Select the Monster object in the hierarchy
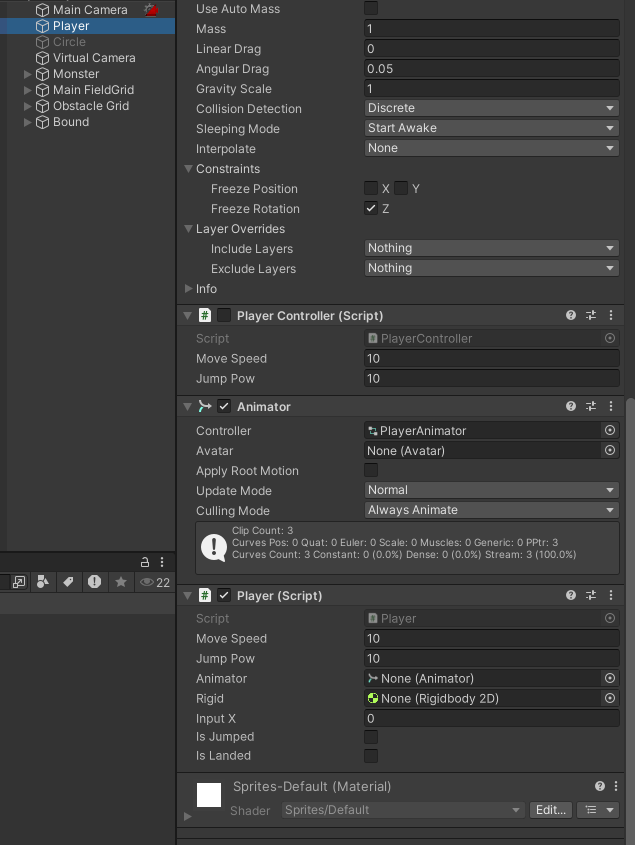The image size is (635, 845). point(76,74)
